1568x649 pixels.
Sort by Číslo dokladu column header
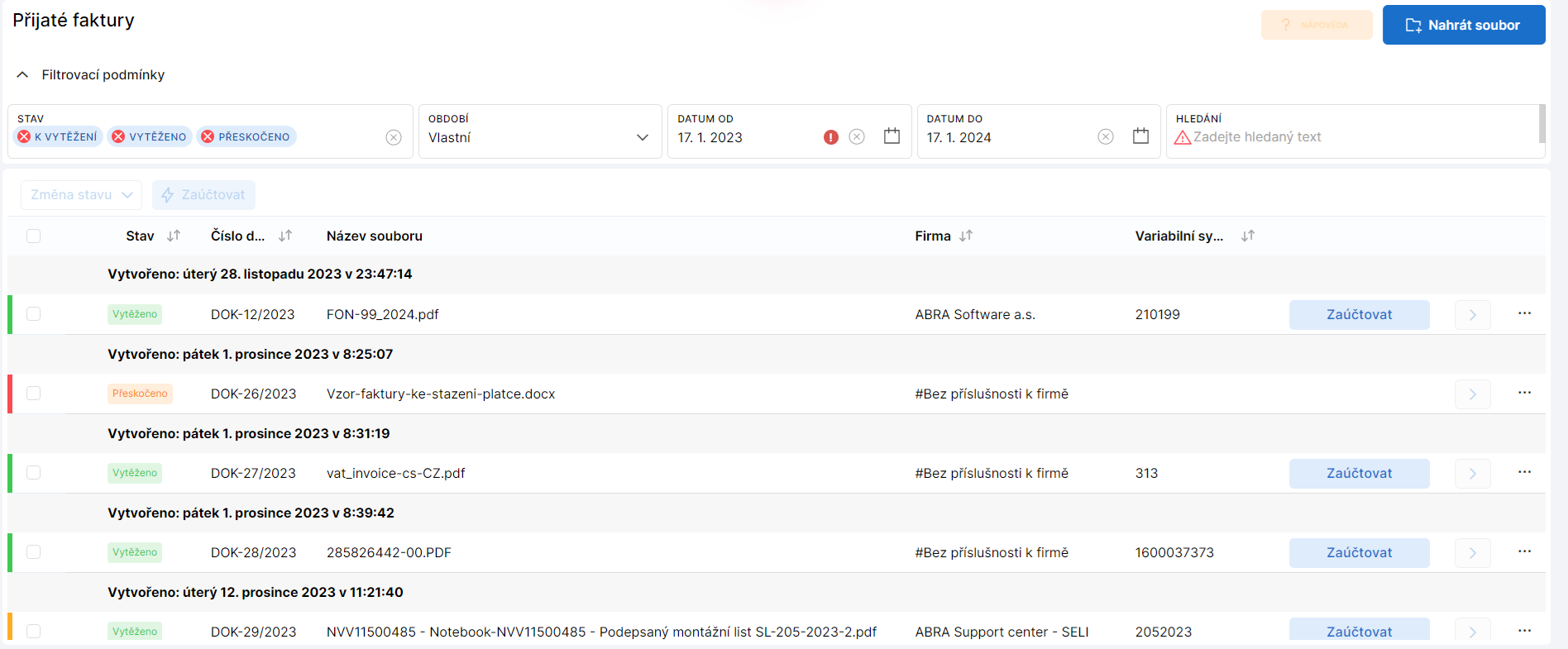(285, 236)
